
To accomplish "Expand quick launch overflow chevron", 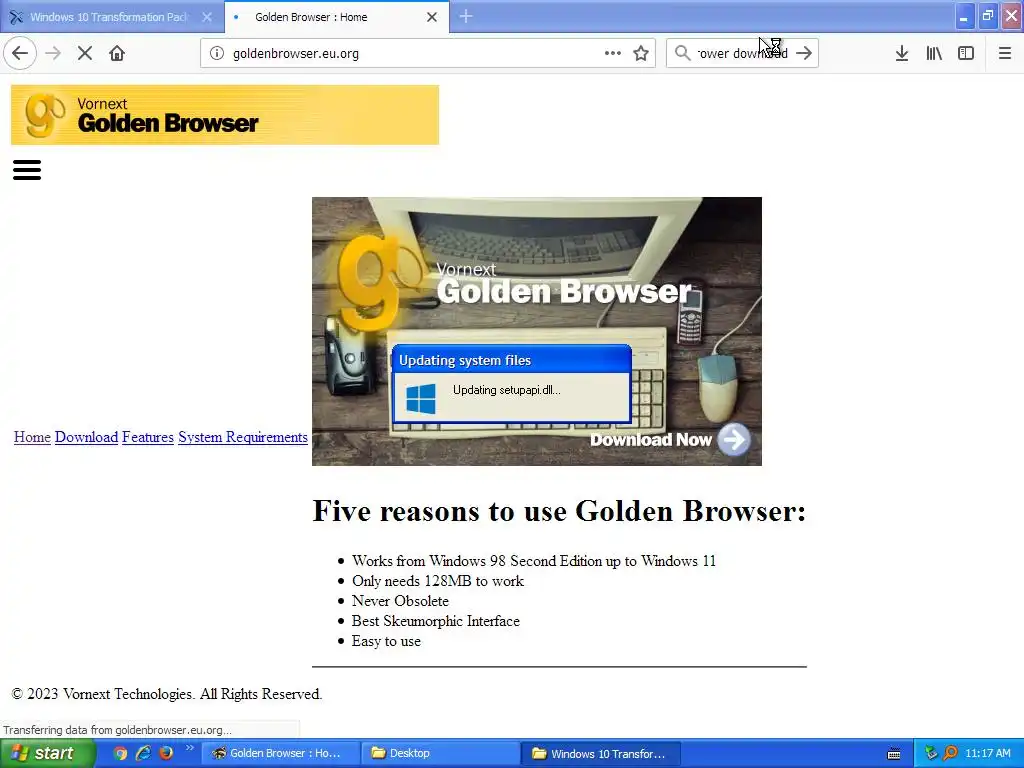I will pyautogui.click(x=189, y=748).
